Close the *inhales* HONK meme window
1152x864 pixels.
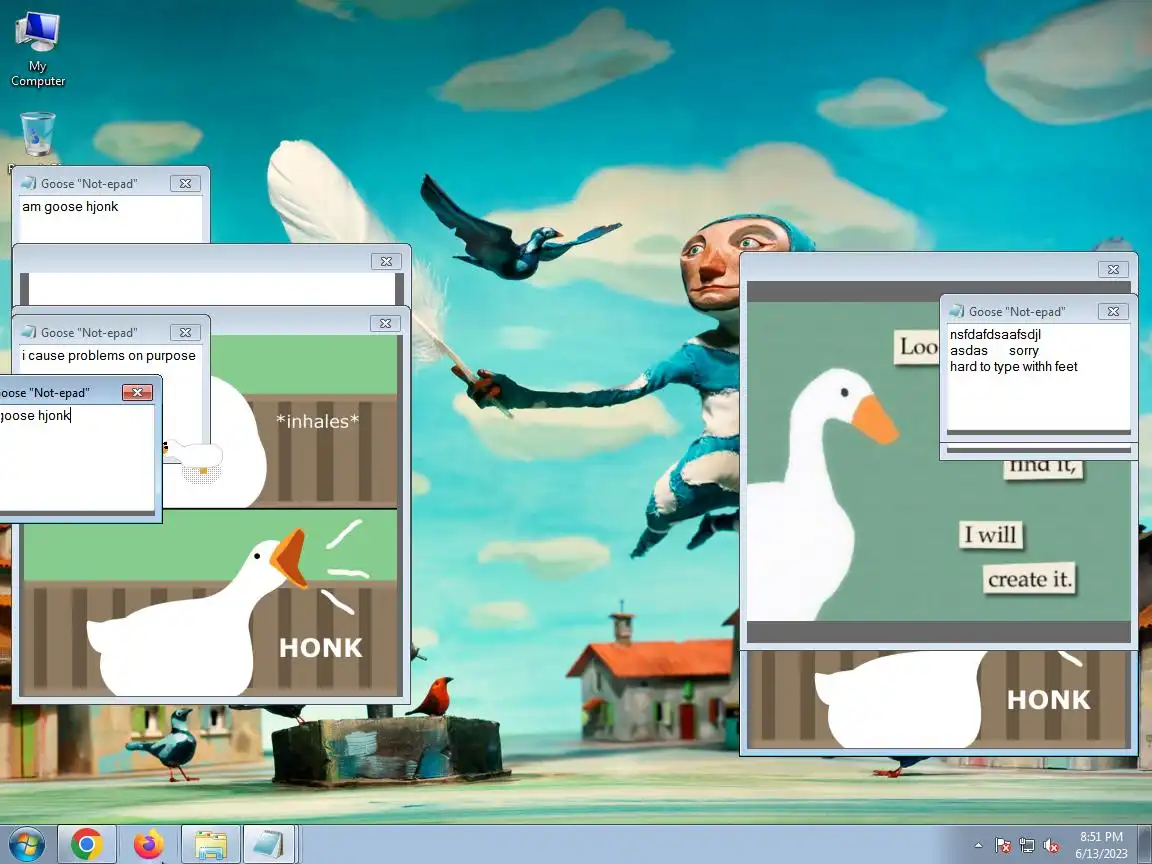[385, 323]
